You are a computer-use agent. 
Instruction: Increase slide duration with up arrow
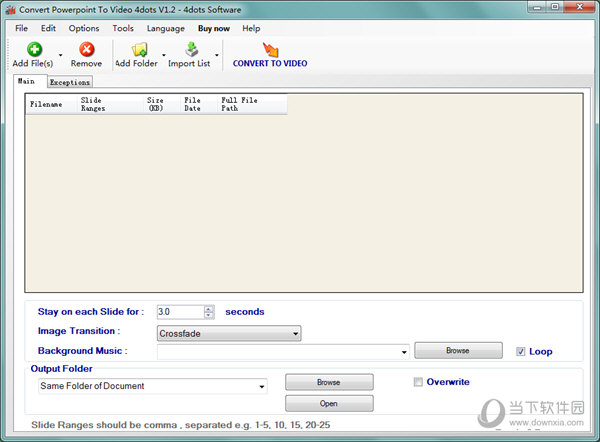209,309
